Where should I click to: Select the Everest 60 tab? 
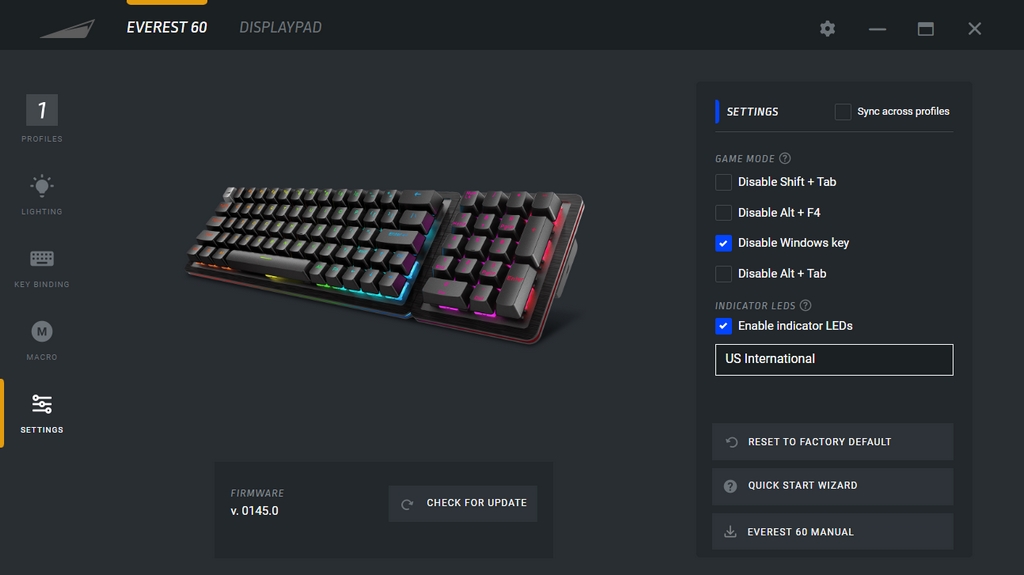pos(167,27)
